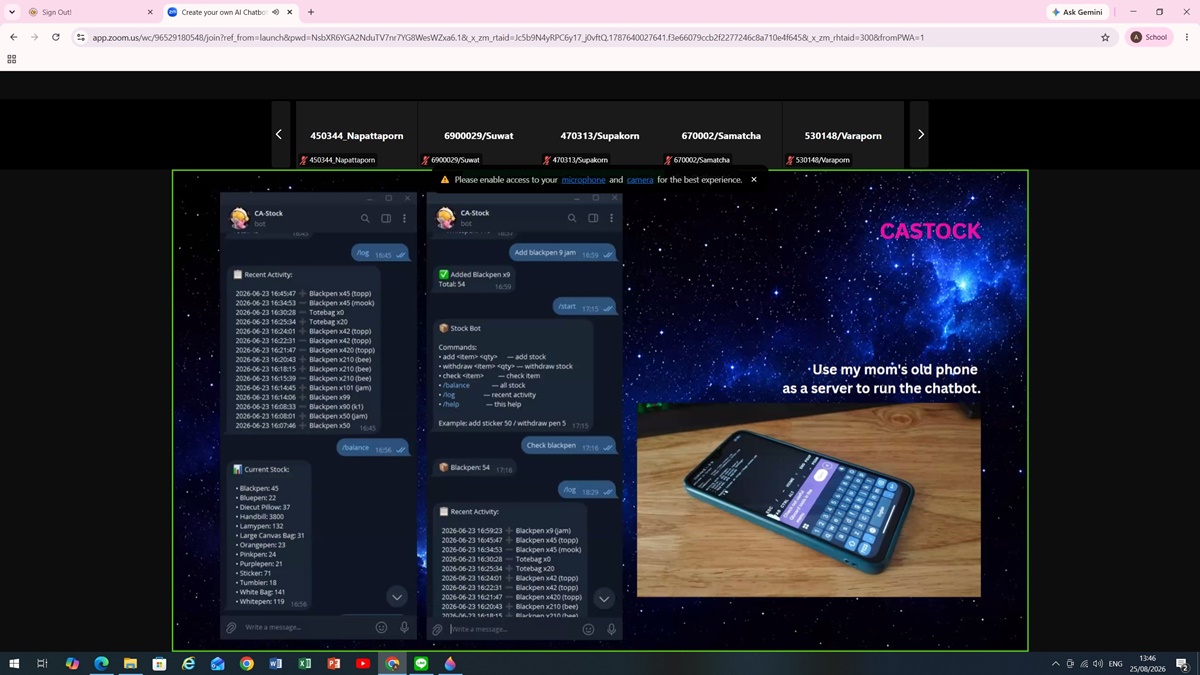Screen dimensions: 1200x675
Task: Toggle side panel in left CA-Stock window
Action: [386, 218]
